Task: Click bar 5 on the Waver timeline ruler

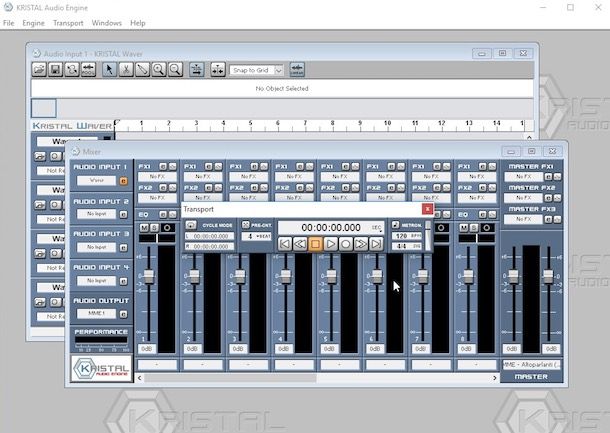Action: click(250, 125)
